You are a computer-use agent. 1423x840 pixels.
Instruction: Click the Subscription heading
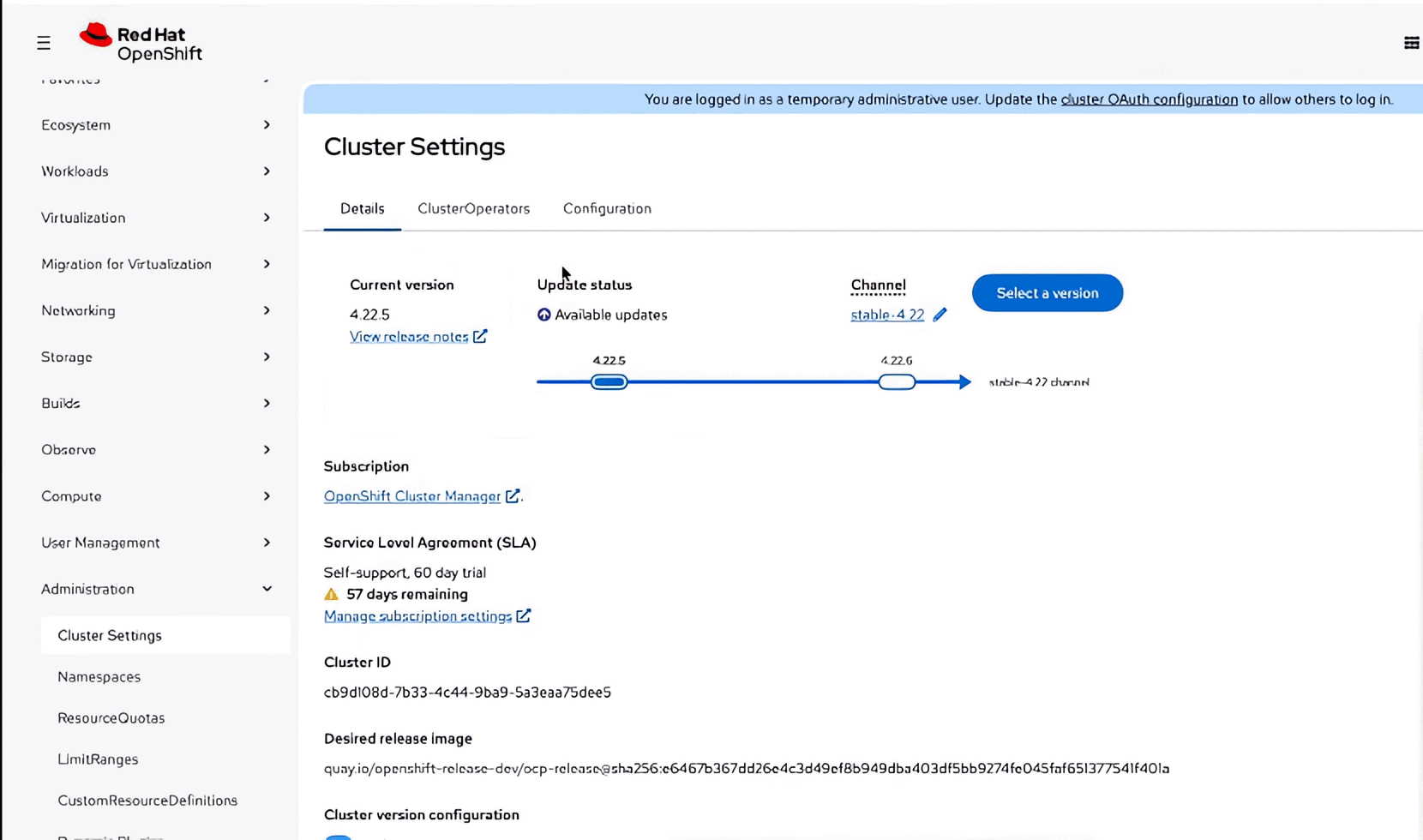tap(366, 466)
